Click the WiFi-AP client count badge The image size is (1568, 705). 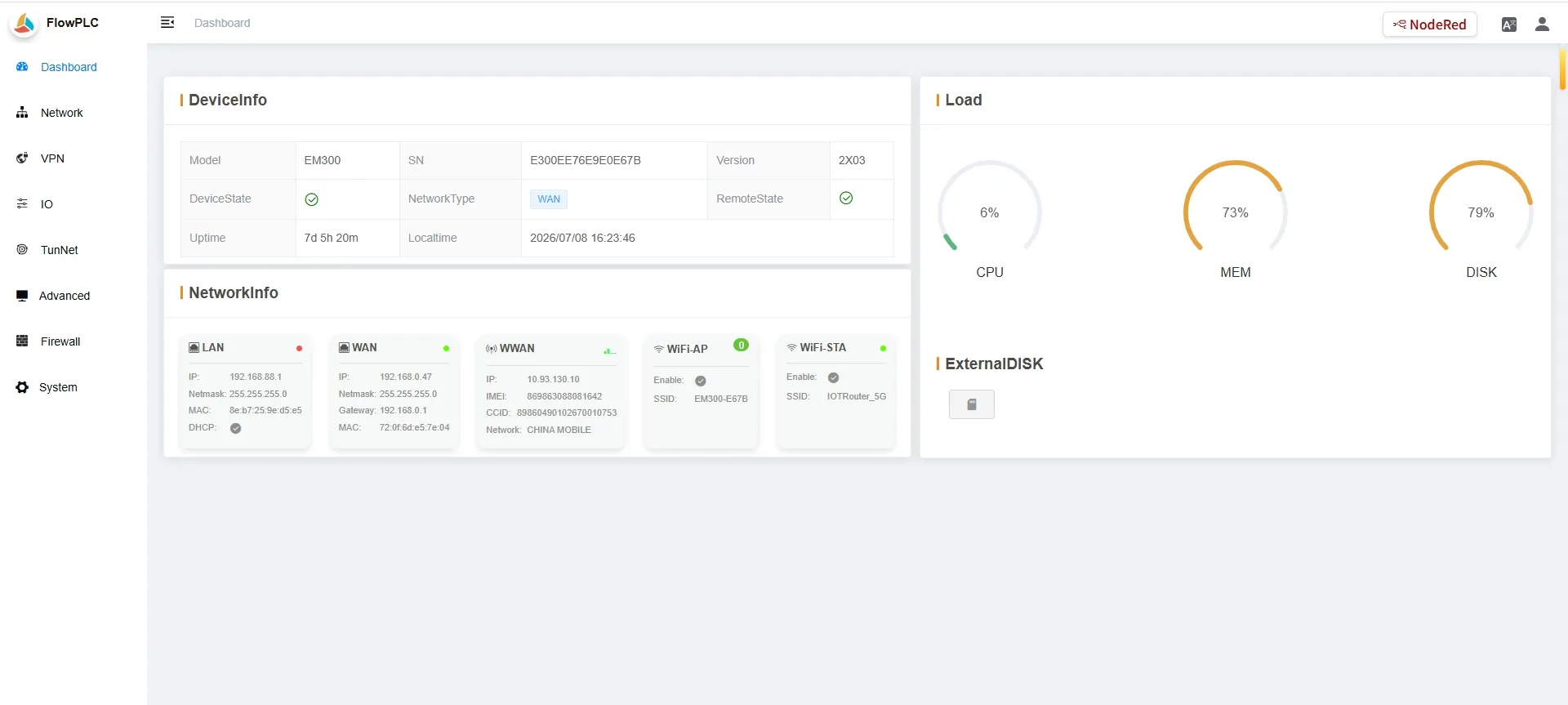[741, 346]
